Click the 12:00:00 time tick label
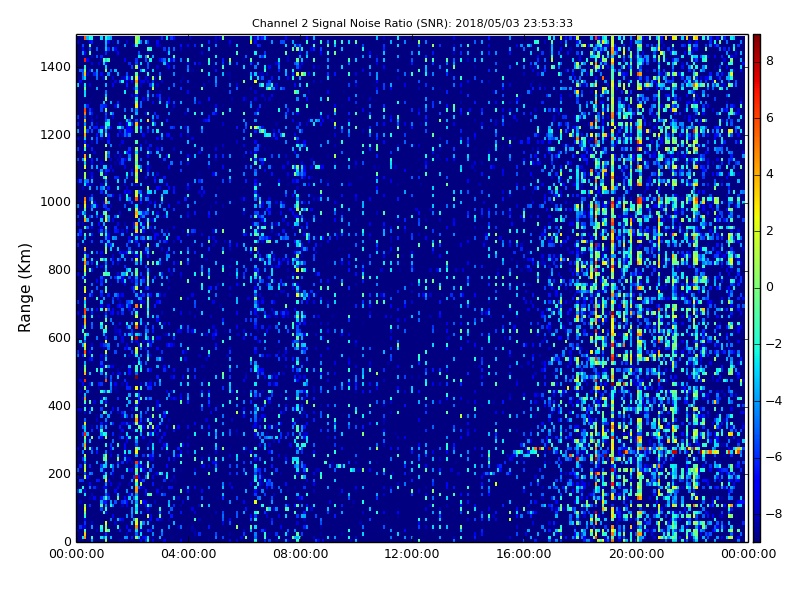800x600 pixels. coord(412,554)
